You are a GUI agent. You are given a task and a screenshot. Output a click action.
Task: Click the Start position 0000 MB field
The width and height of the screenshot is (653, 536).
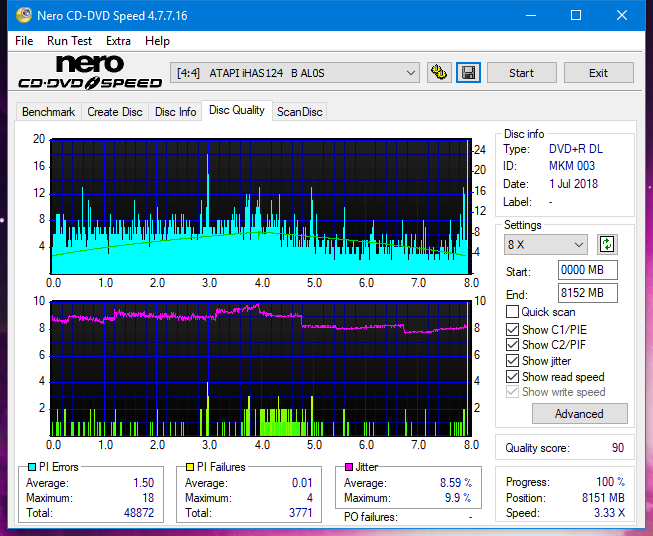coord(587,270)
